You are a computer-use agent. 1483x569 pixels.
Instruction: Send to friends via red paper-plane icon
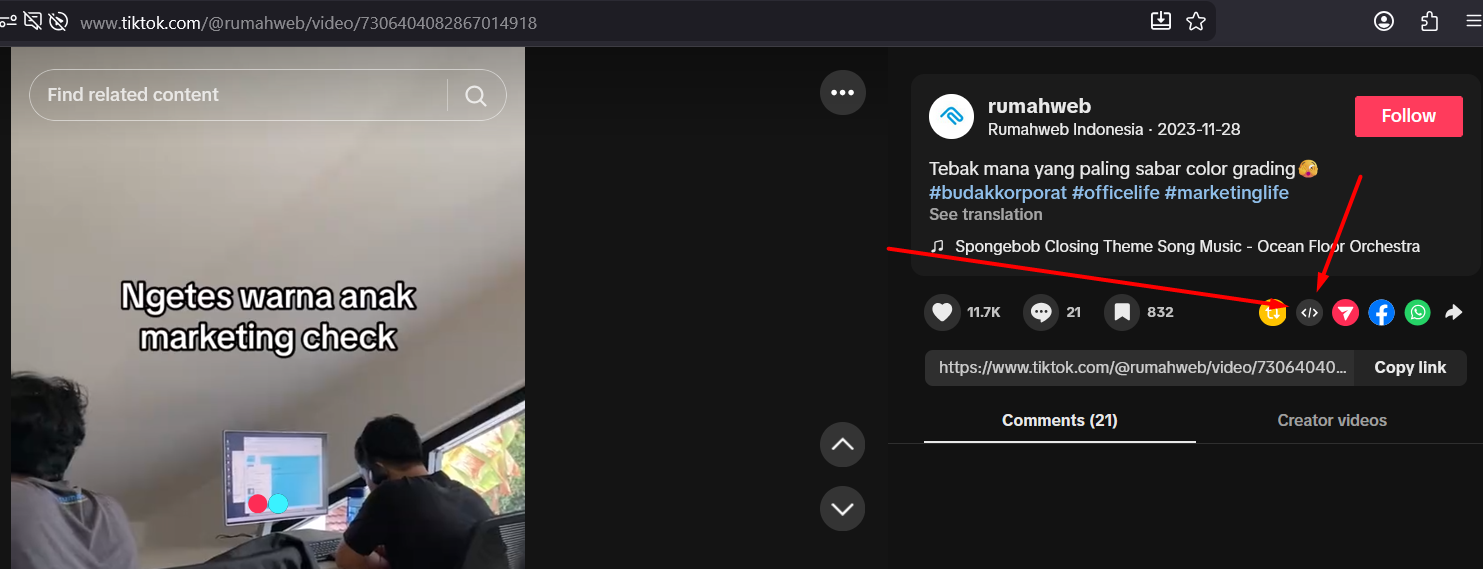click(1345, 313)
